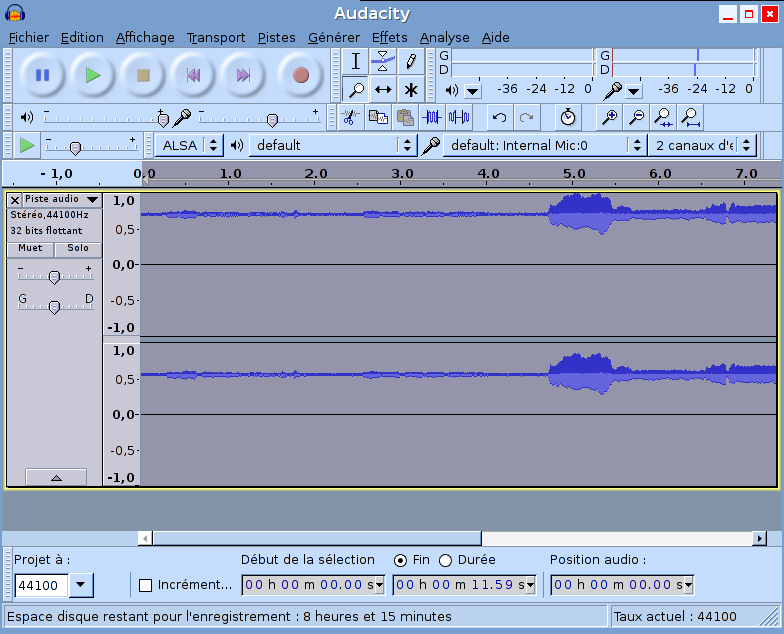
Task: Skip to start of track
Action: [194, 76]
